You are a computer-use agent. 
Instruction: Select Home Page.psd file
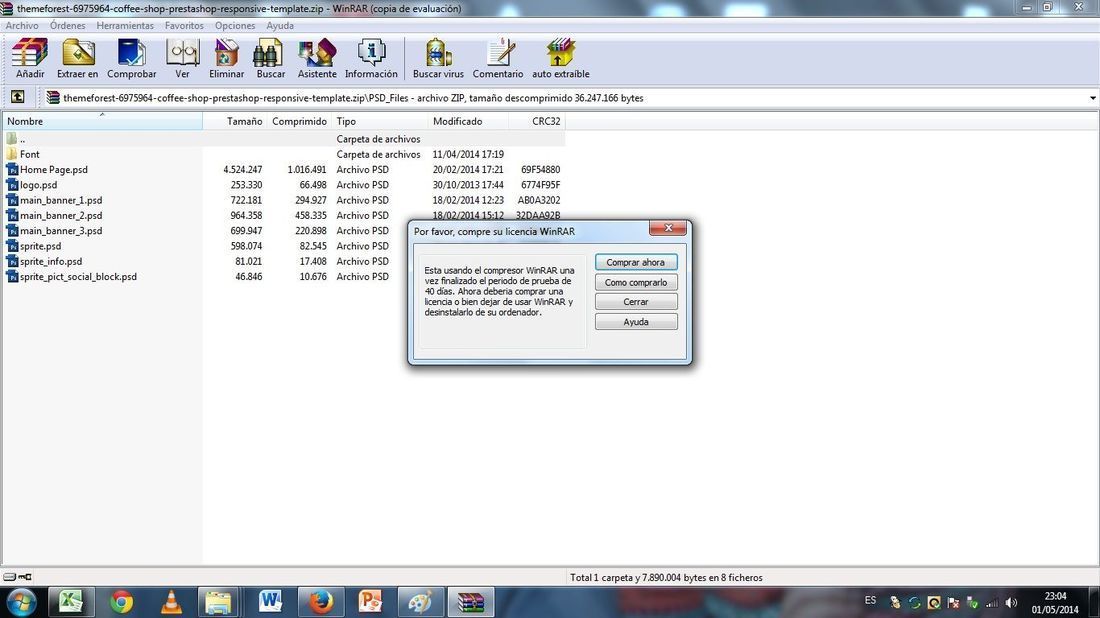pos(283,170)
